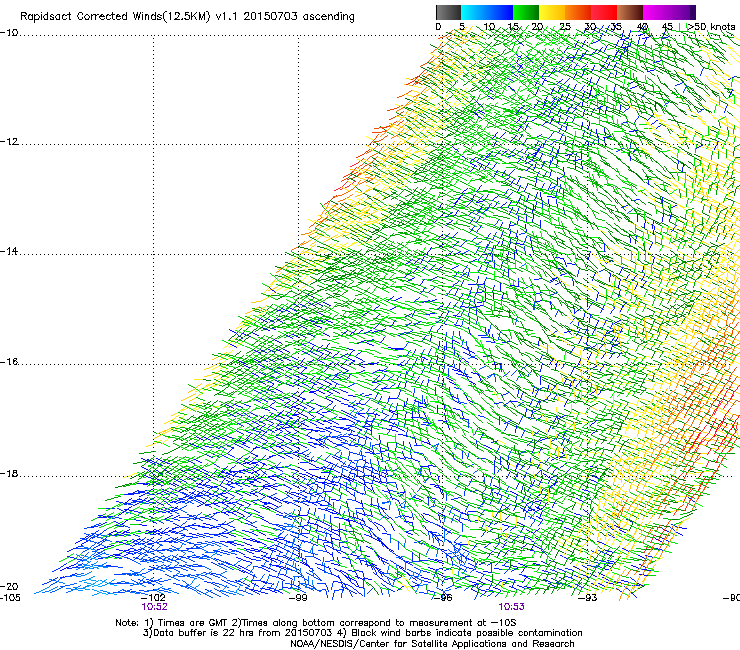Click the 'Data buffer is 22 hrs' note line
The width and height of the screenshot is (740, 650).
[x=363, y=633]
